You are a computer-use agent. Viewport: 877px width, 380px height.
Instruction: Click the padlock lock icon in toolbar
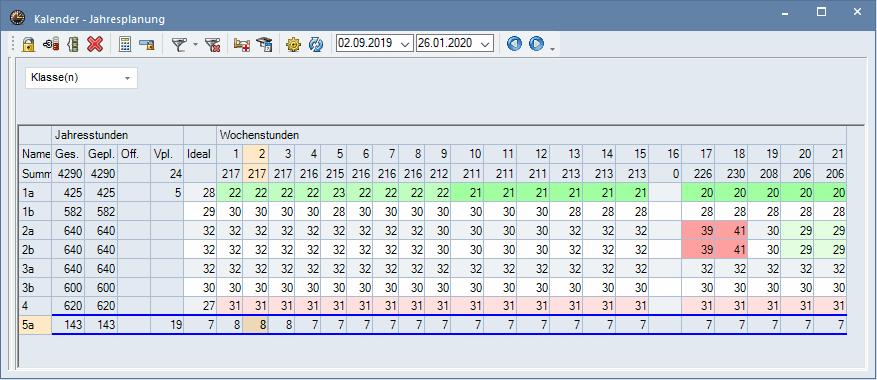29,44
